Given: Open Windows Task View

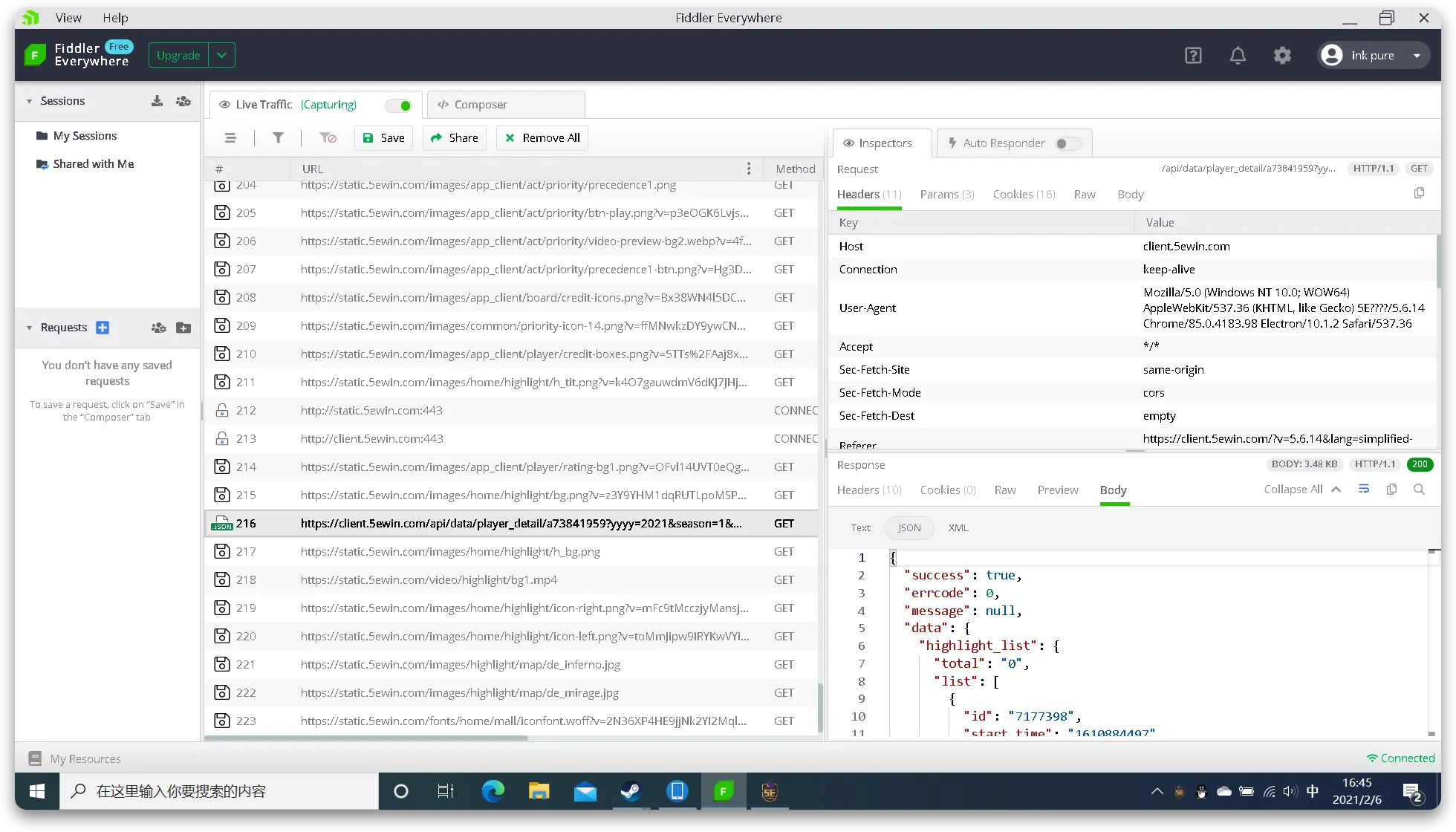Looking at the screenshot, I should click(x=446, y=792).
